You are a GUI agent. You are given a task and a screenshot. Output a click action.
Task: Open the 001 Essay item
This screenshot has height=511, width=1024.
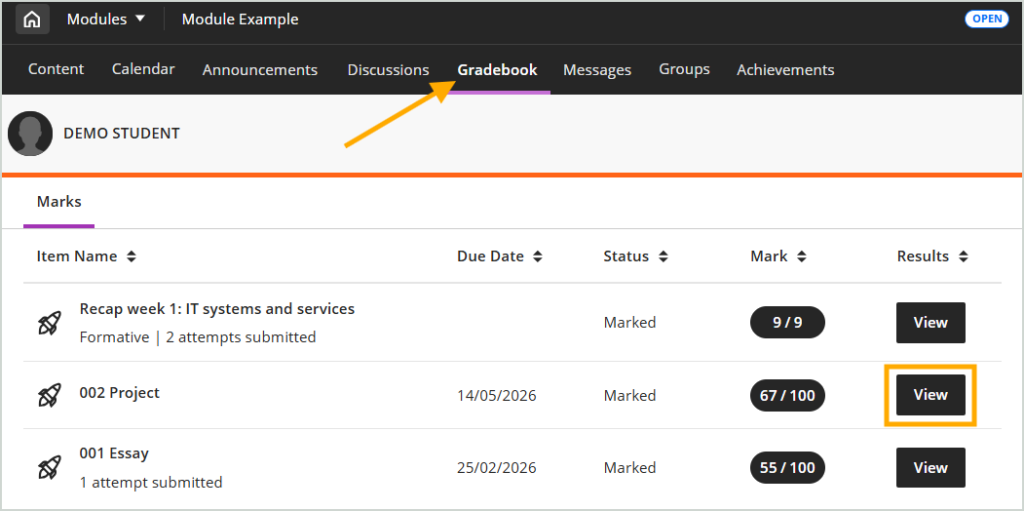[114, 453]
